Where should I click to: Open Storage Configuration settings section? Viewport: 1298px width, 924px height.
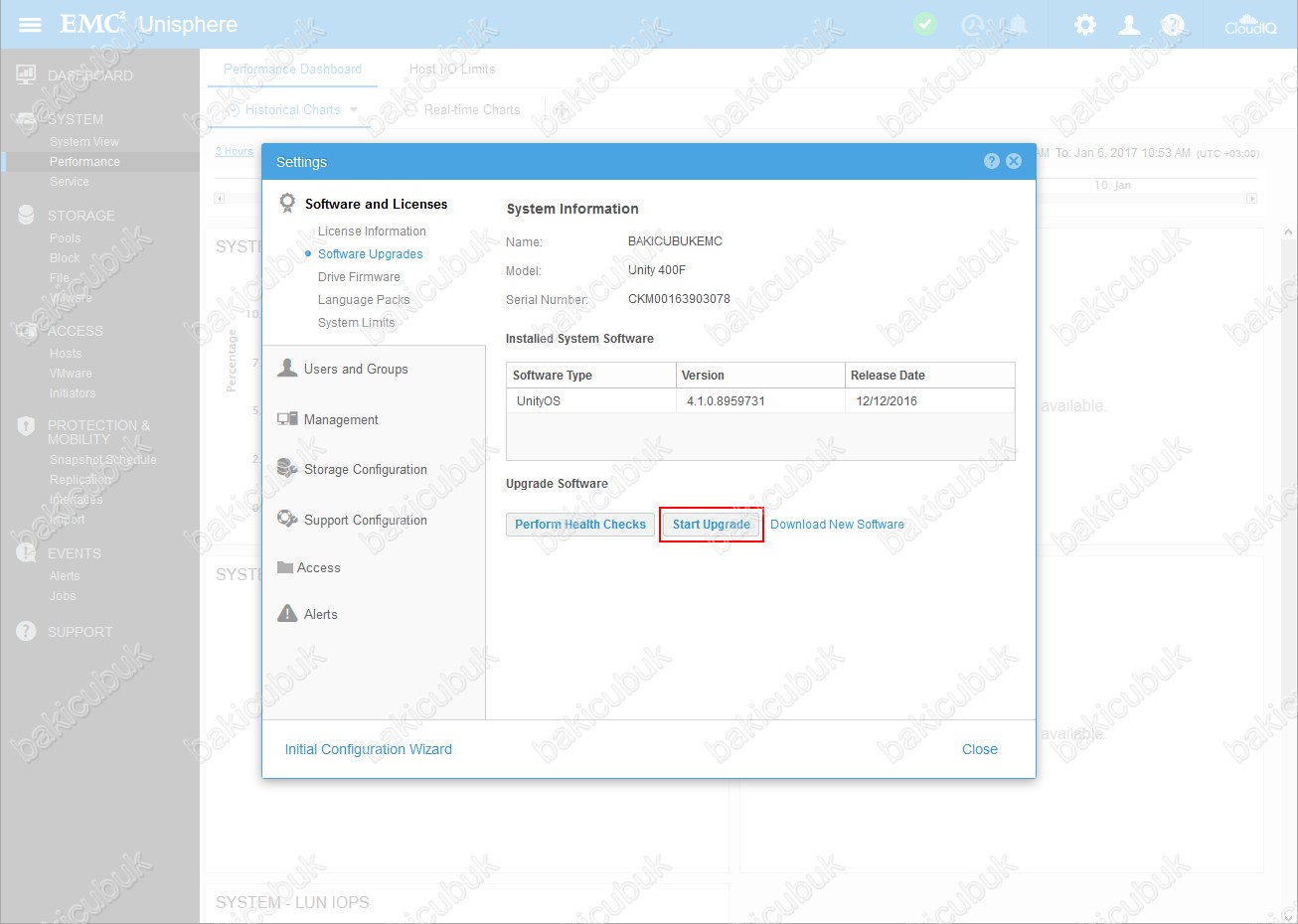click(x=366, y=469)
